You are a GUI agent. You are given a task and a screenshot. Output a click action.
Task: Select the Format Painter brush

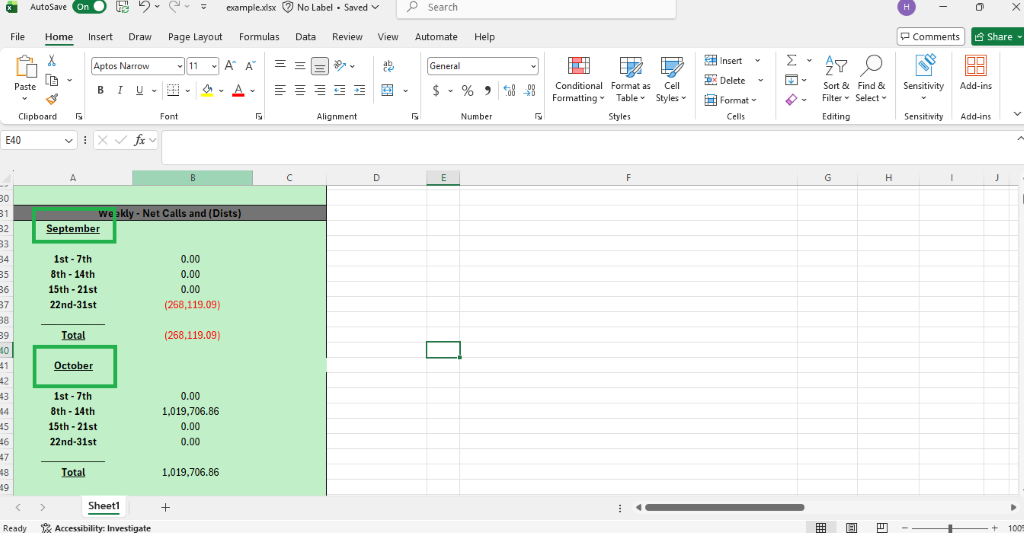pyautogui.click(x=52, y=99)
